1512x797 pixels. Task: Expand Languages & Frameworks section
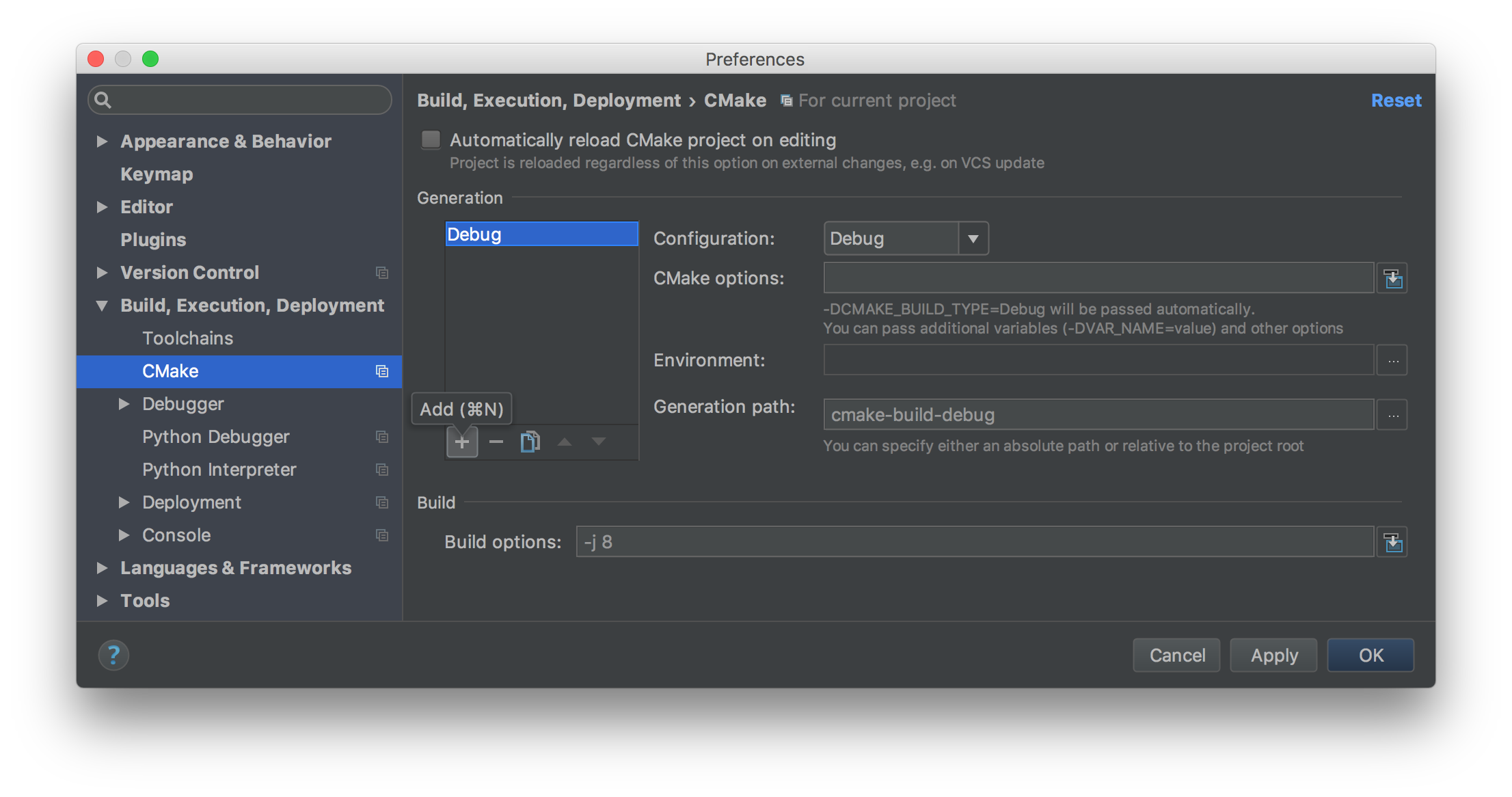pyautogui.click(x=102, y=568)
